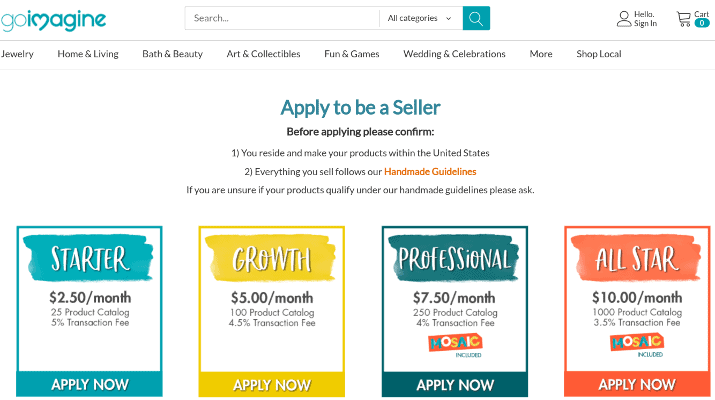The height and width of the screenshot is (400, 715).
Task: Apply now for the Professional plan
Action: coord(455,385)
